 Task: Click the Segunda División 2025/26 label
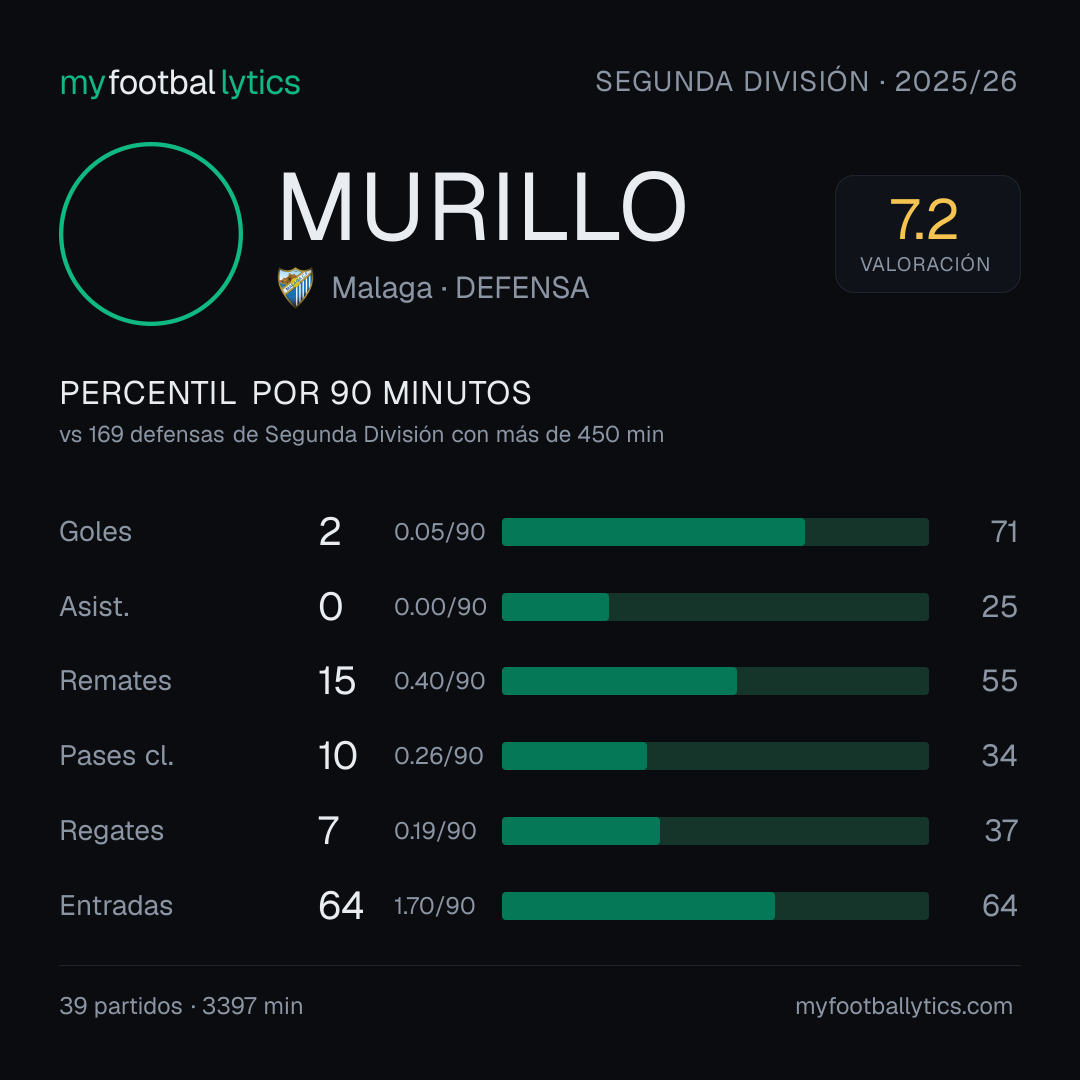806,81
